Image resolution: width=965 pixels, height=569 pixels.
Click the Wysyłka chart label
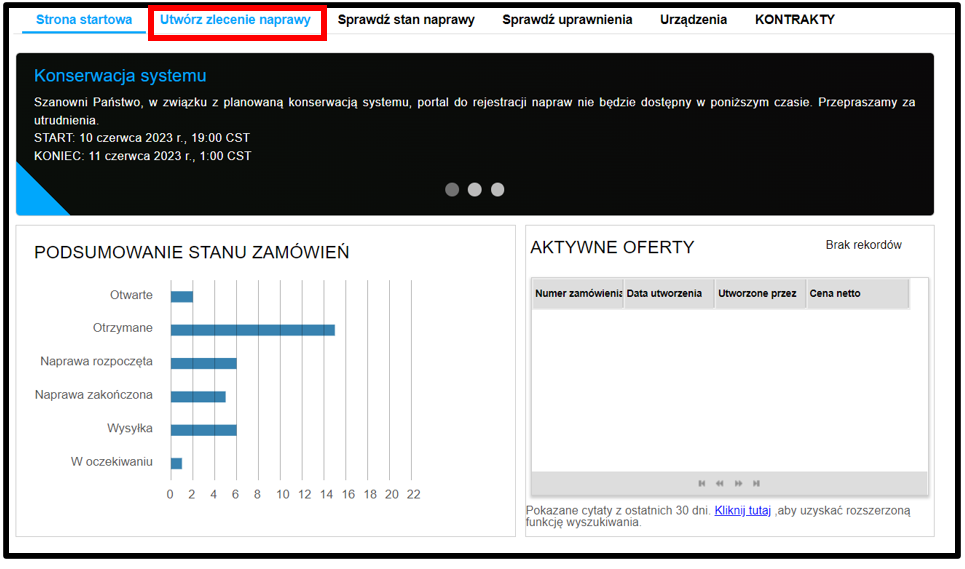click(x=130, y=428)
